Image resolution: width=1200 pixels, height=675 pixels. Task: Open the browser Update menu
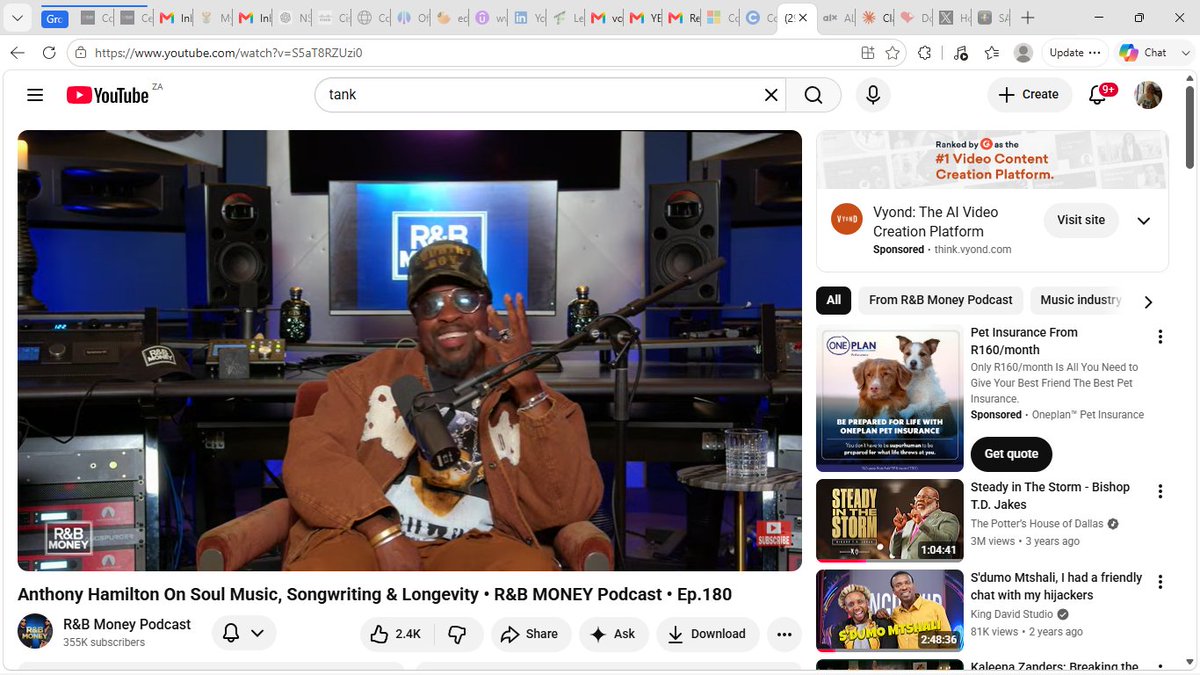(x=1075, y=53)
